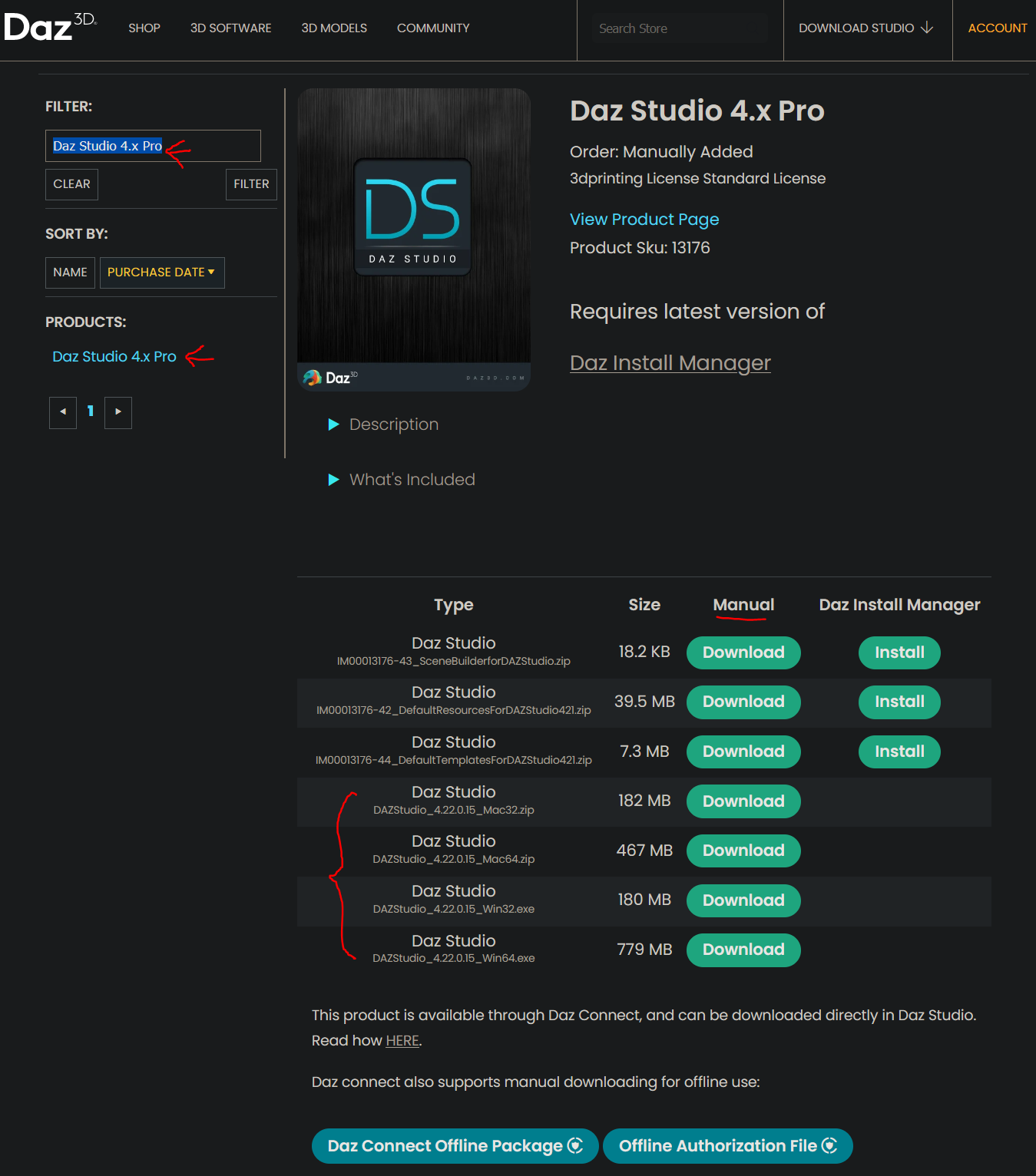This screenshot has height=1176, width=1036.
Task: Click the DAZStudio_4.22.0.15_Mac32.zip filename
Action: [x=454, y=810]
